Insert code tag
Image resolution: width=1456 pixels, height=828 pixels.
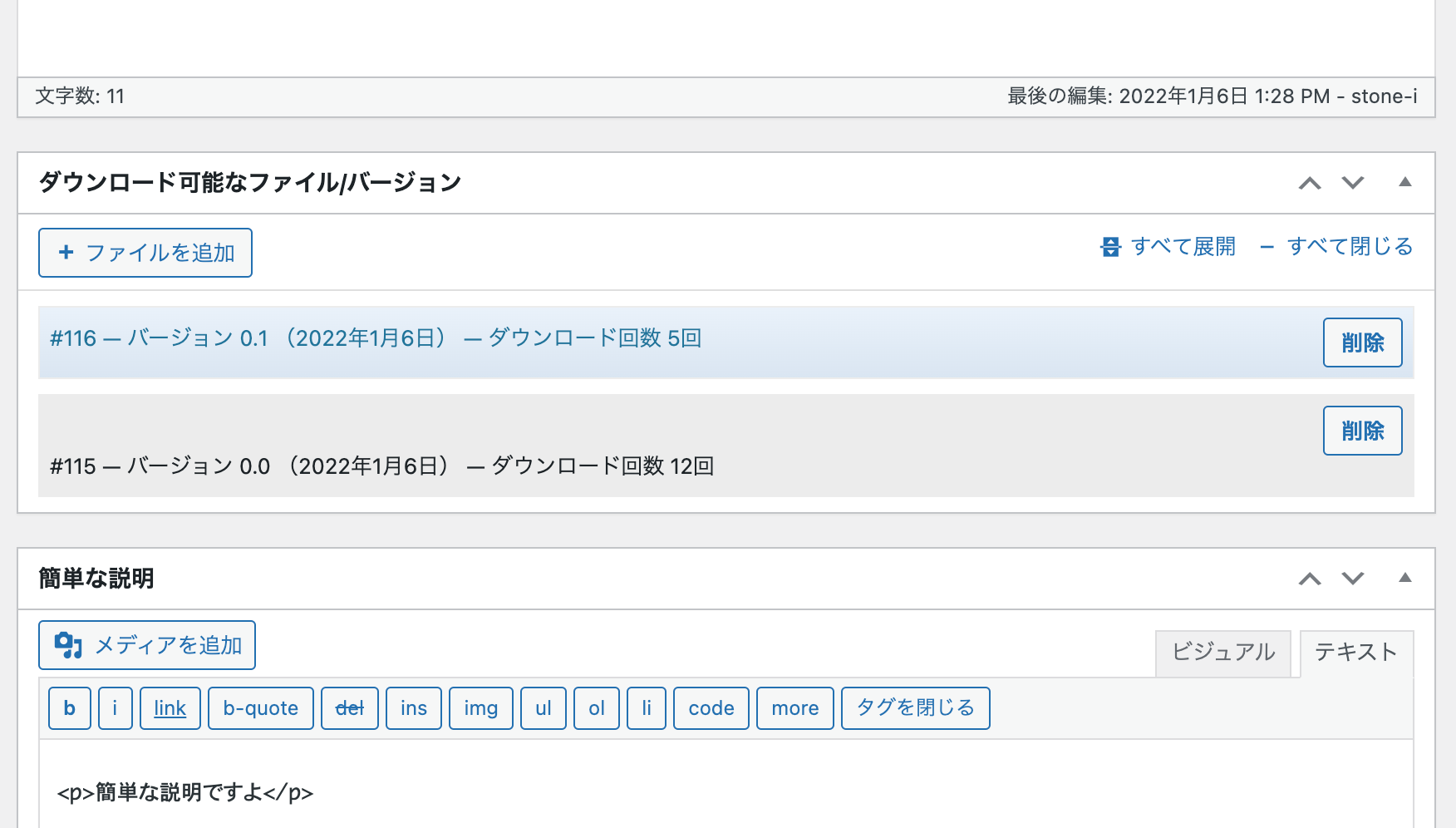click(x=711, y=708)
